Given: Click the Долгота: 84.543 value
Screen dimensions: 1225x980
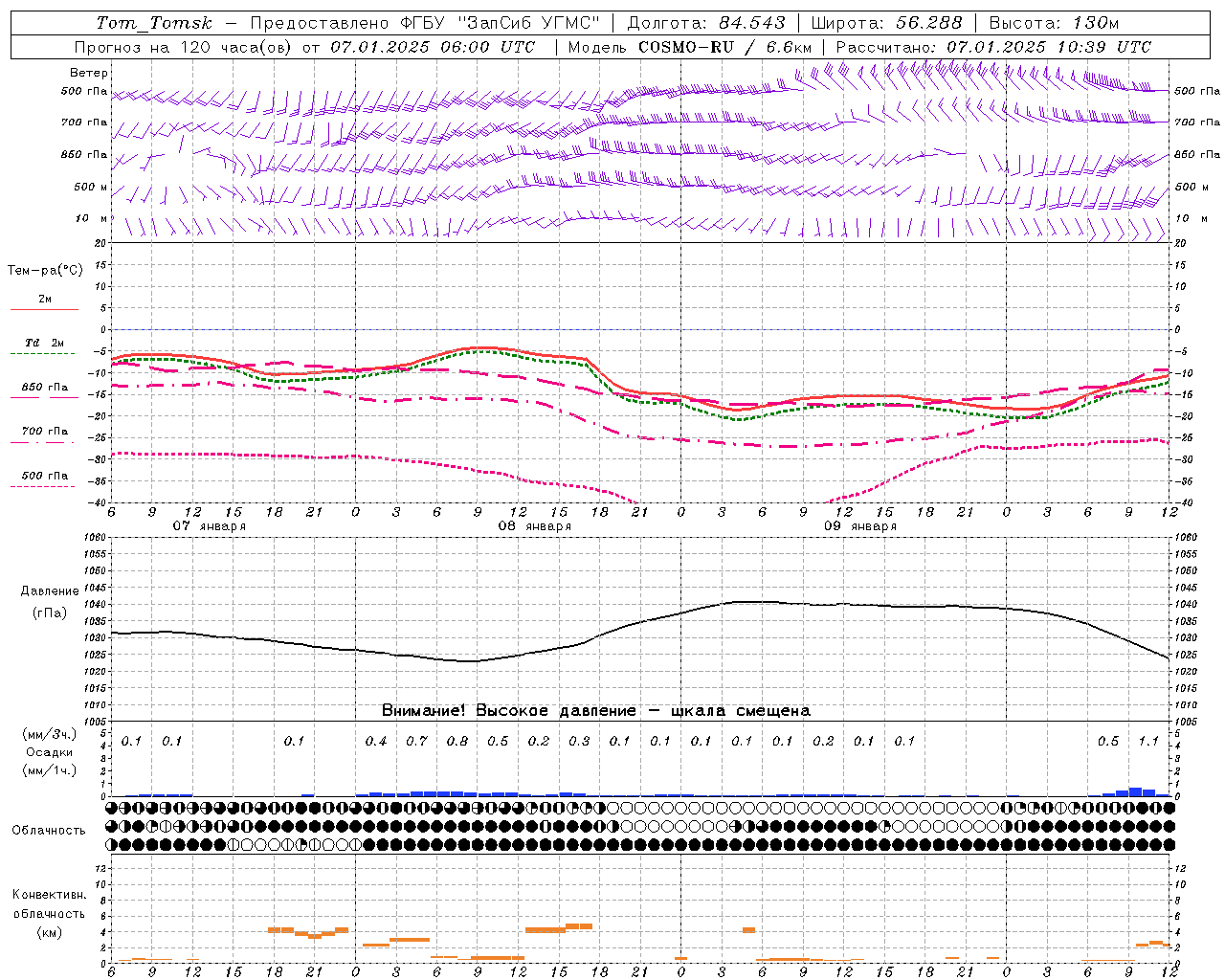Looking at the screenshot, I should coord(706,23).
